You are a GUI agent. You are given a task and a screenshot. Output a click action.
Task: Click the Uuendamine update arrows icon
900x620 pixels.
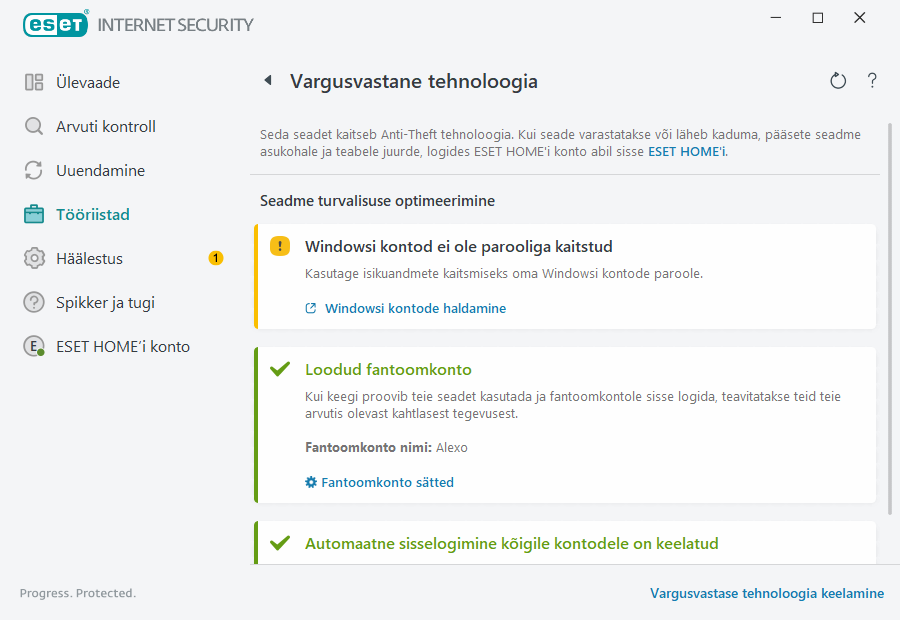33,170
